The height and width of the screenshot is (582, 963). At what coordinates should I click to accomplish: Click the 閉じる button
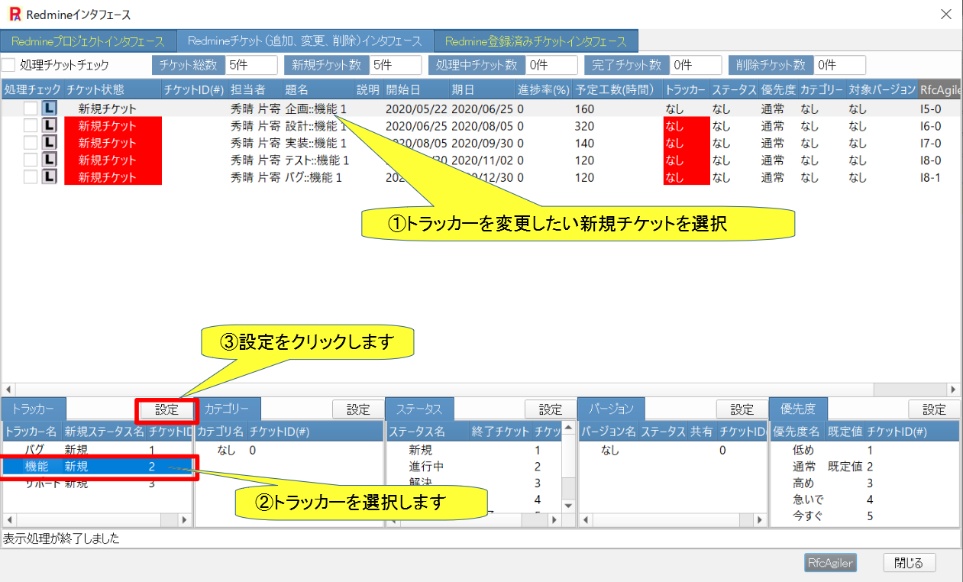click(x=909, y=562)
